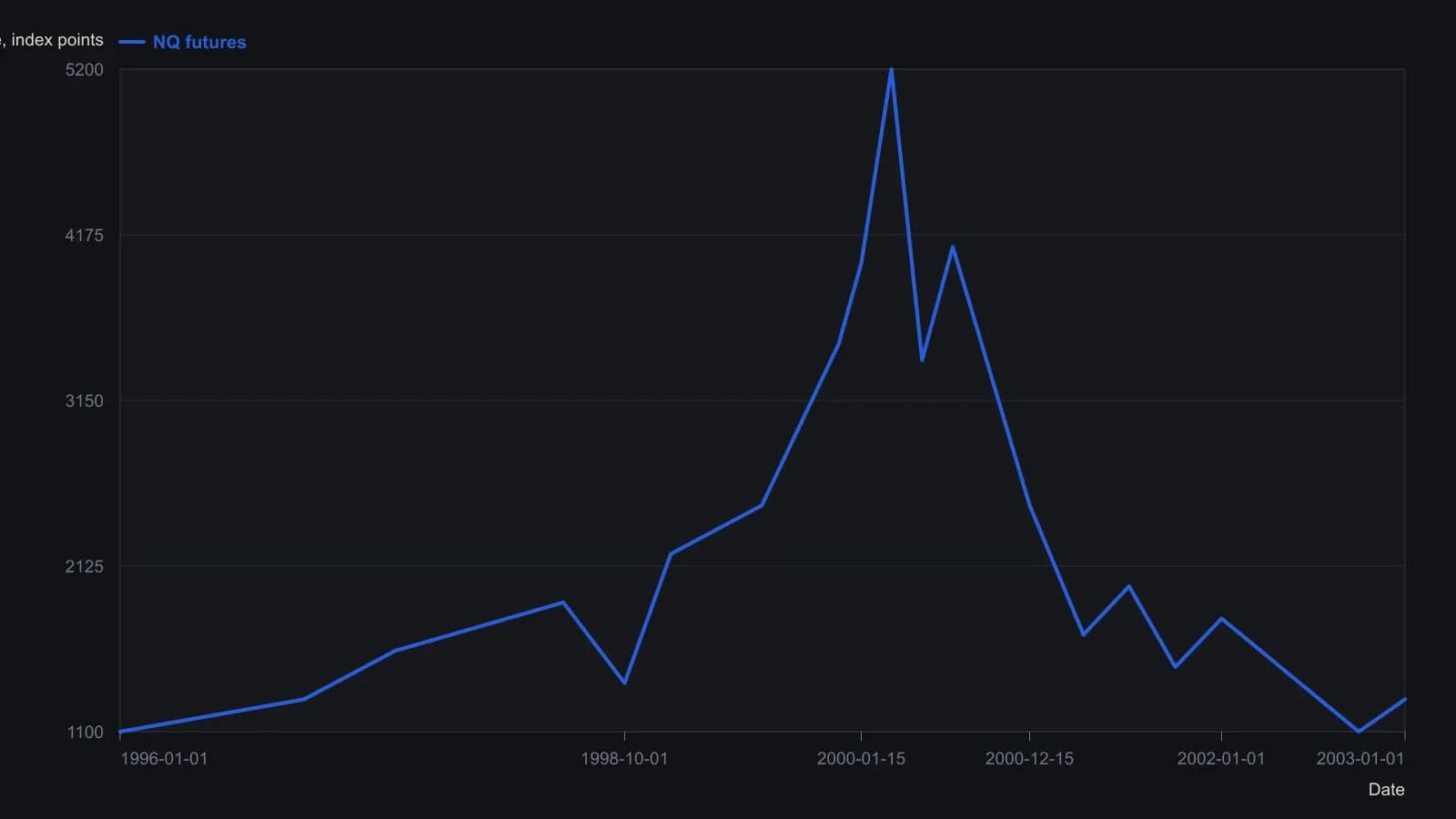Image resolution: width=1456 pixels, height=819 pixels.
Task: Select the 3150 y-axis label
Action: point(85,400)
